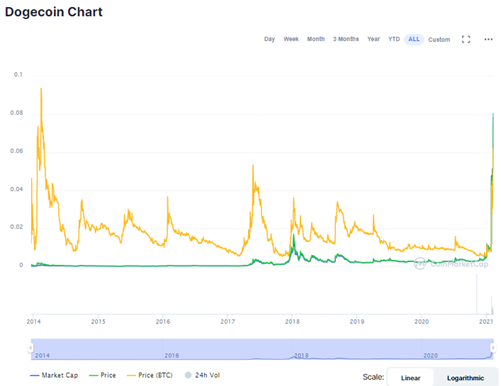
Task: Toggle the 24h Vol legend dot
Action: [x=188, y=375]
